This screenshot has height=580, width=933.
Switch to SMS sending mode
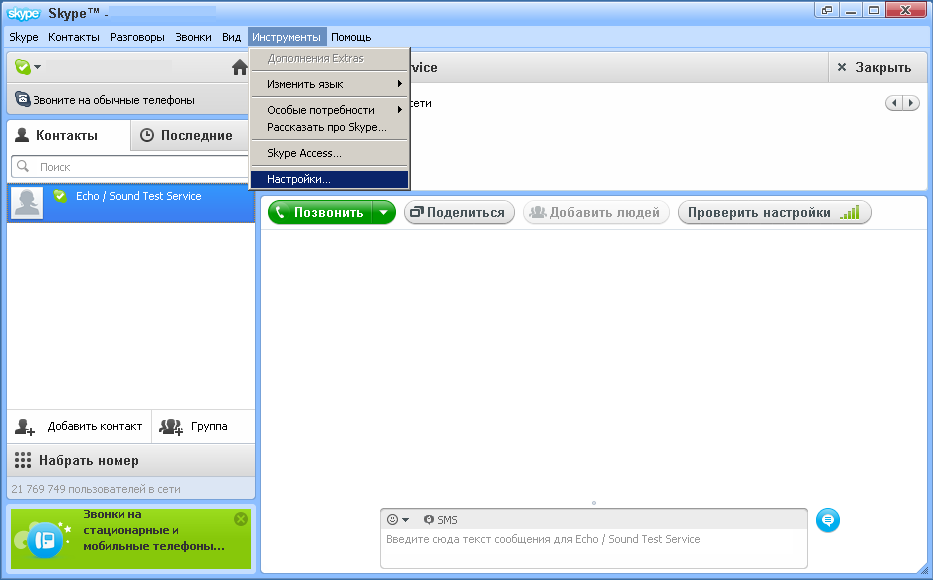tap(441, 519)
